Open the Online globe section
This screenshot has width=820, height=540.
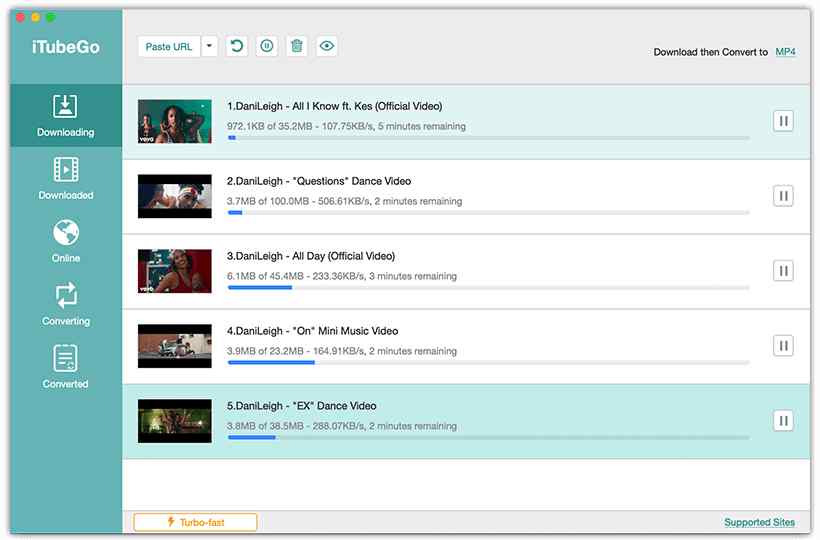tap(66, 241)
